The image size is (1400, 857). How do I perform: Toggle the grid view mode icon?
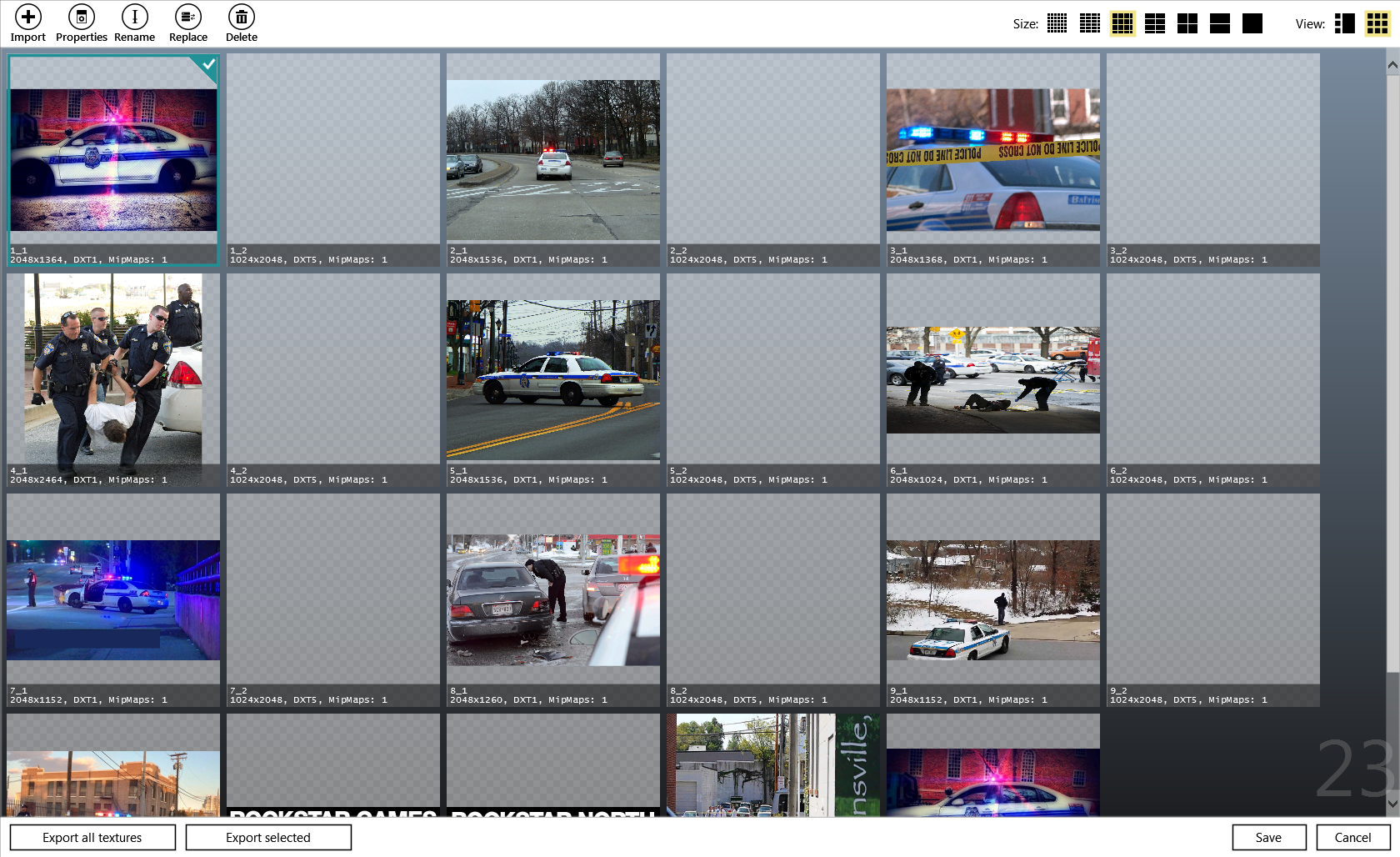coord(1377,23)
